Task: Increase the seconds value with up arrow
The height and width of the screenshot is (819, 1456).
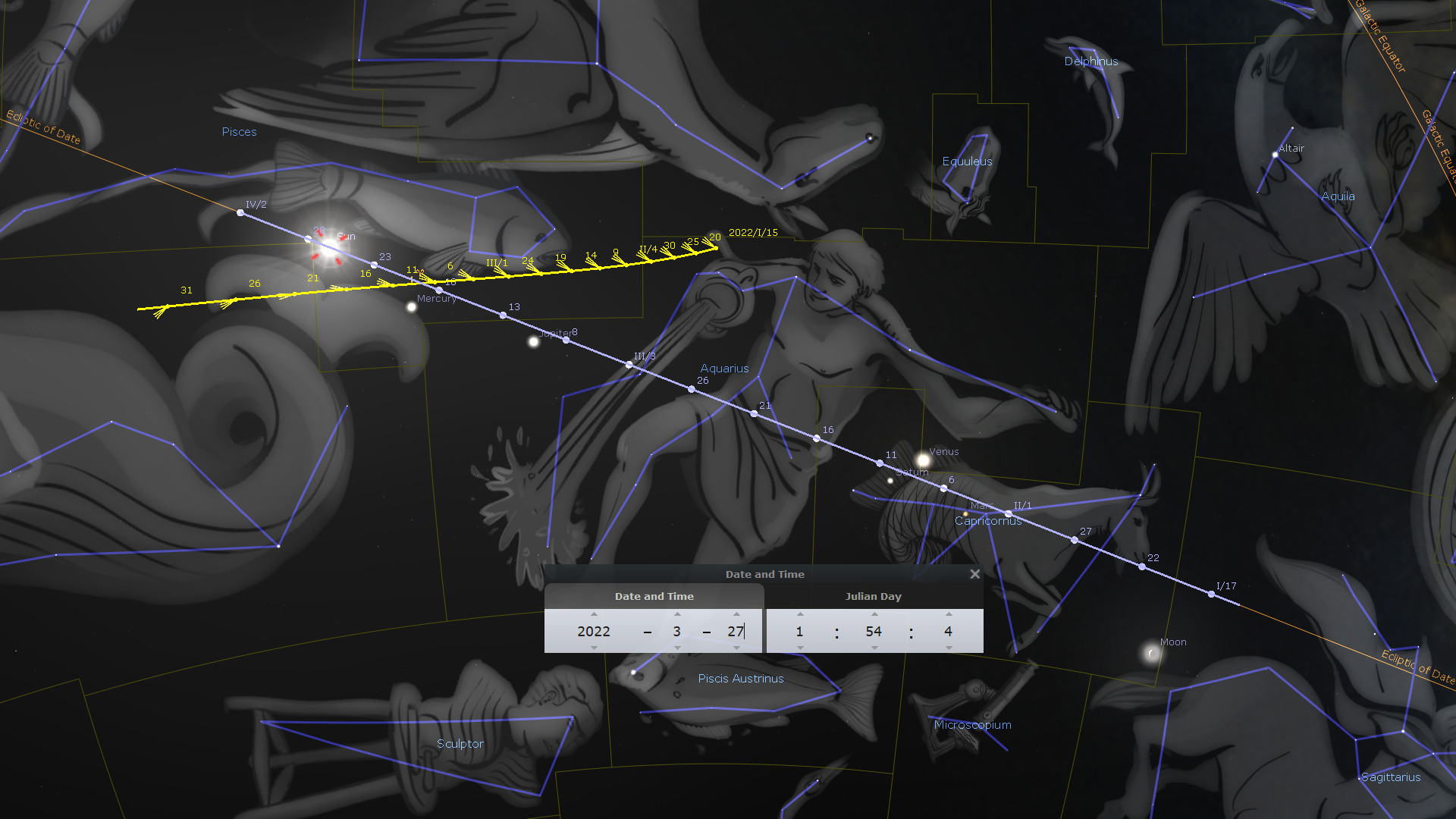Action: point(949,614)
